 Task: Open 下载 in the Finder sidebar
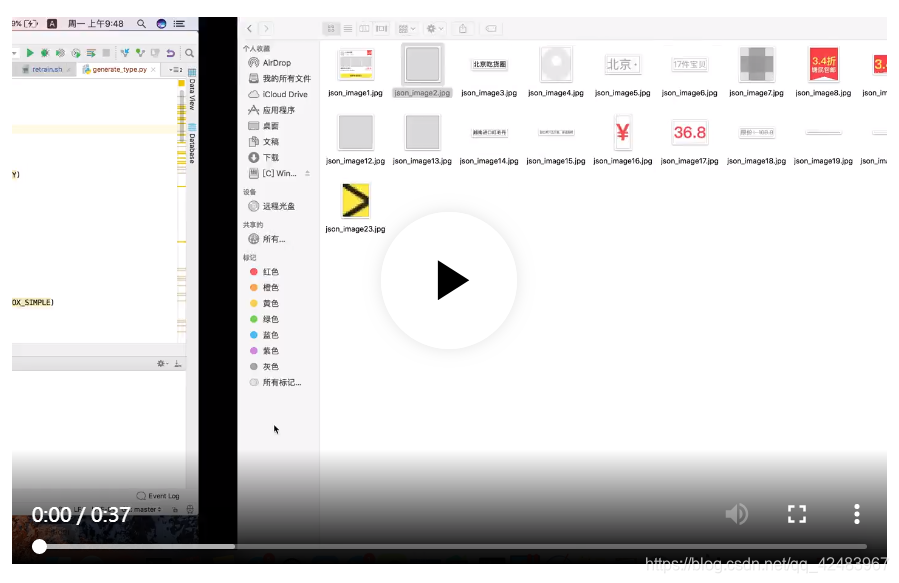pyautogui.click(x=264, y=157)
